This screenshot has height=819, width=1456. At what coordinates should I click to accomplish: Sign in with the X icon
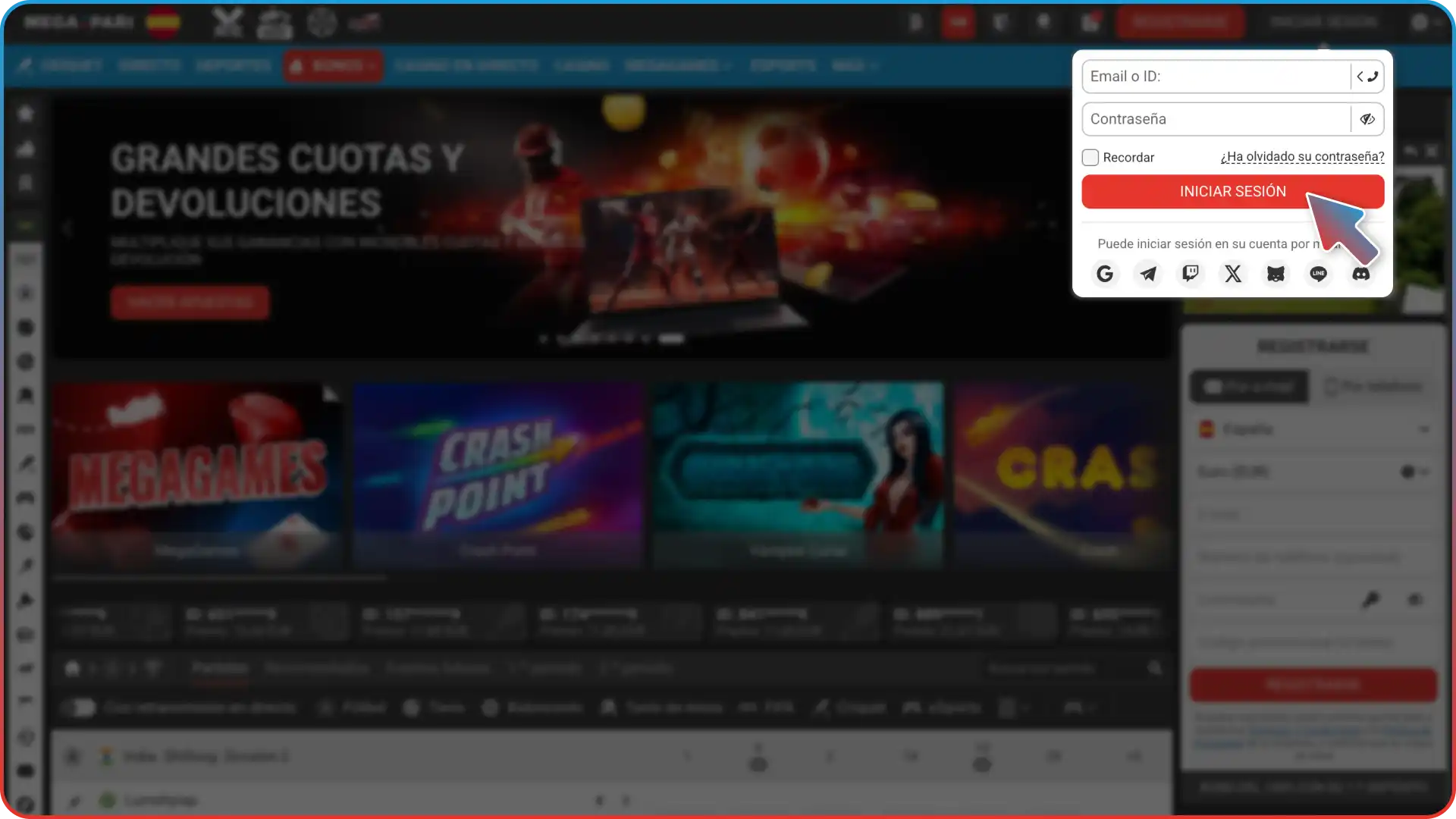[x=1233, y=274]
